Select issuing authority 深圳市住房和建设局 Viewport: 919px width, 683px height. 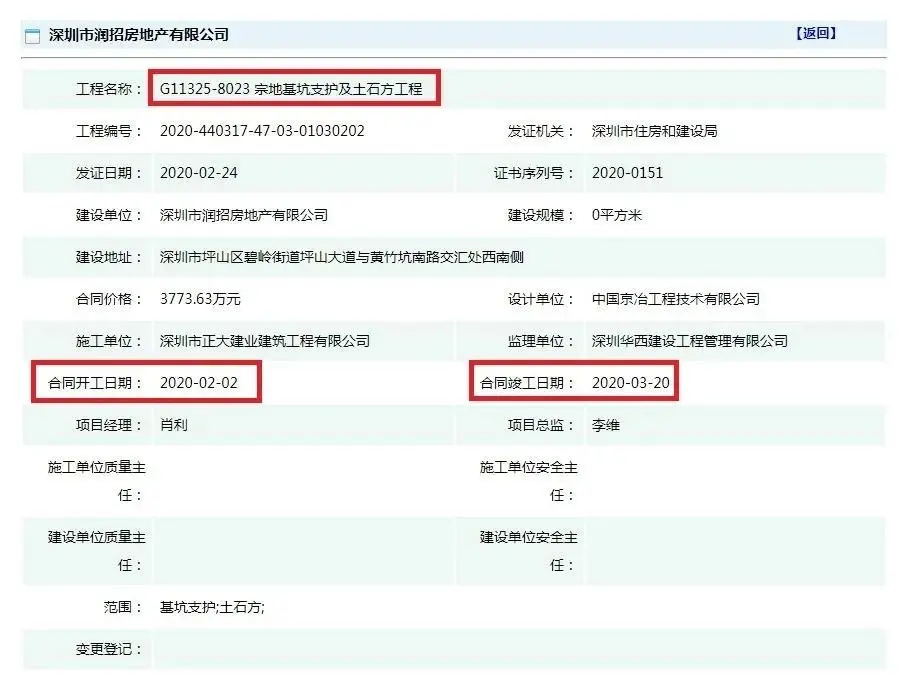[x=655, y=131]
